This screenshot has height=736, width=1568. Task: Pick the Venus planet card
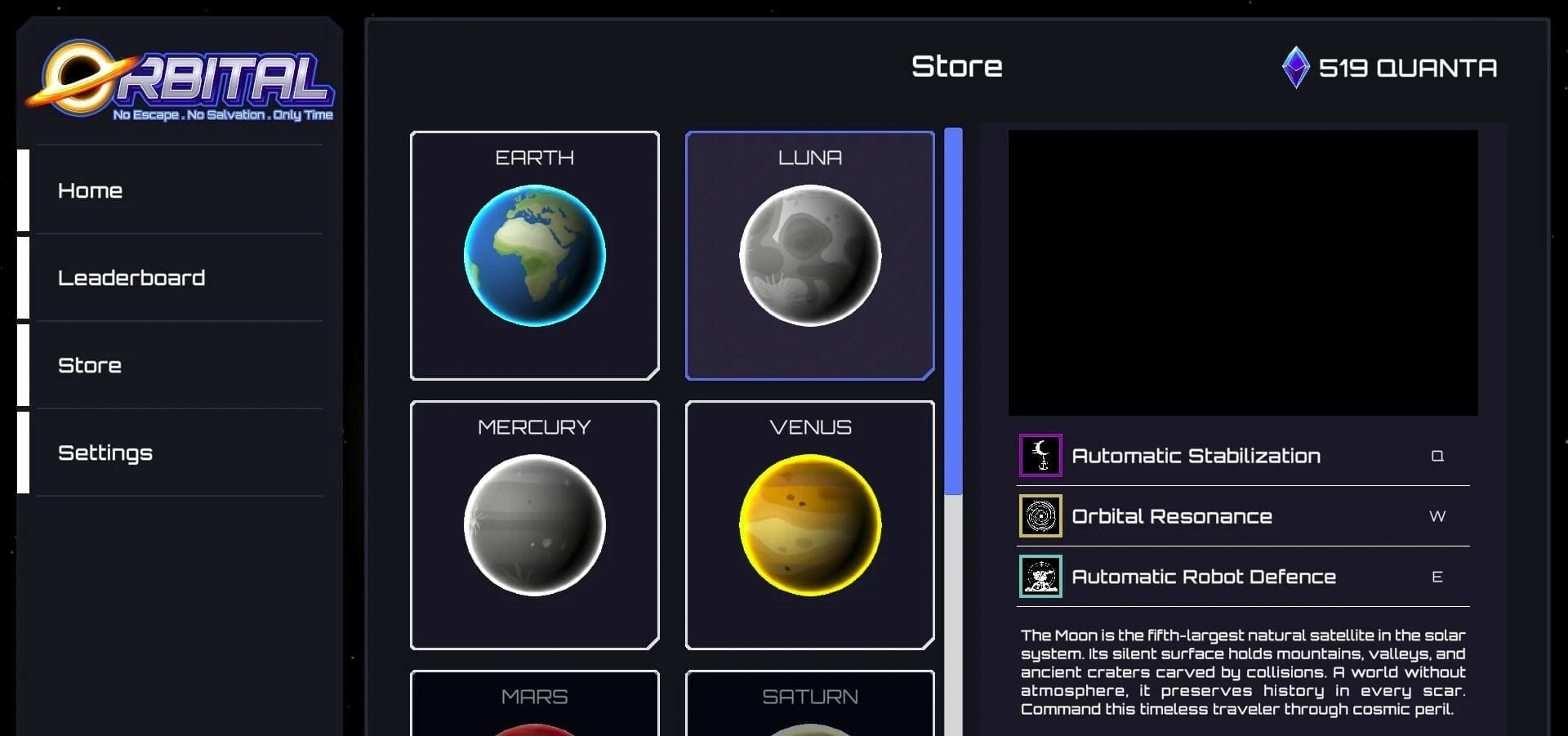pyautogui.click(x=809, y=525)
